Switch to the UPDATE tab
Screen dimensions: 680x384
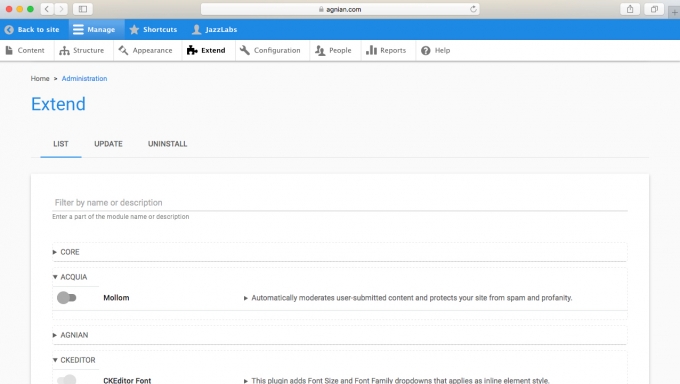(x=108, y=144)
